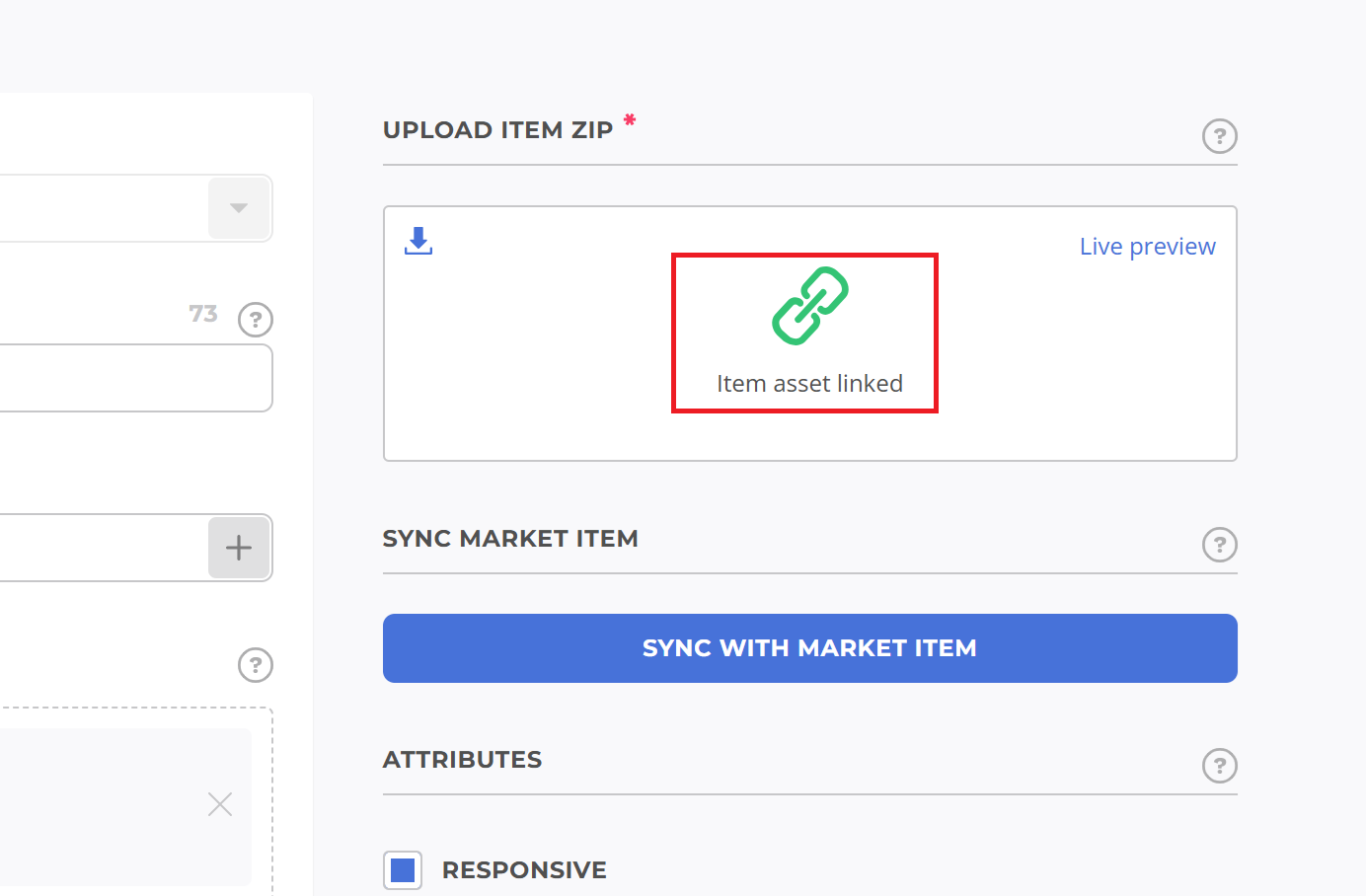The height and width of the screenshot is (896, 1366).
Task: Focus the text field below 73 counter
Action: (136, 378)
